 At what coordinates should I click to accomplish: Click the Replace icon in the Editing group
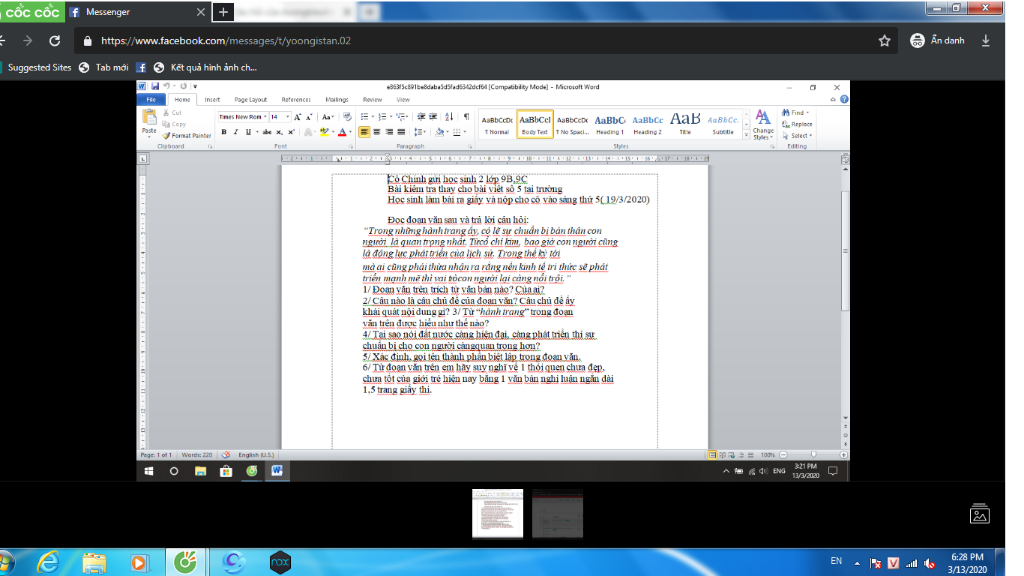coord(797,124)
